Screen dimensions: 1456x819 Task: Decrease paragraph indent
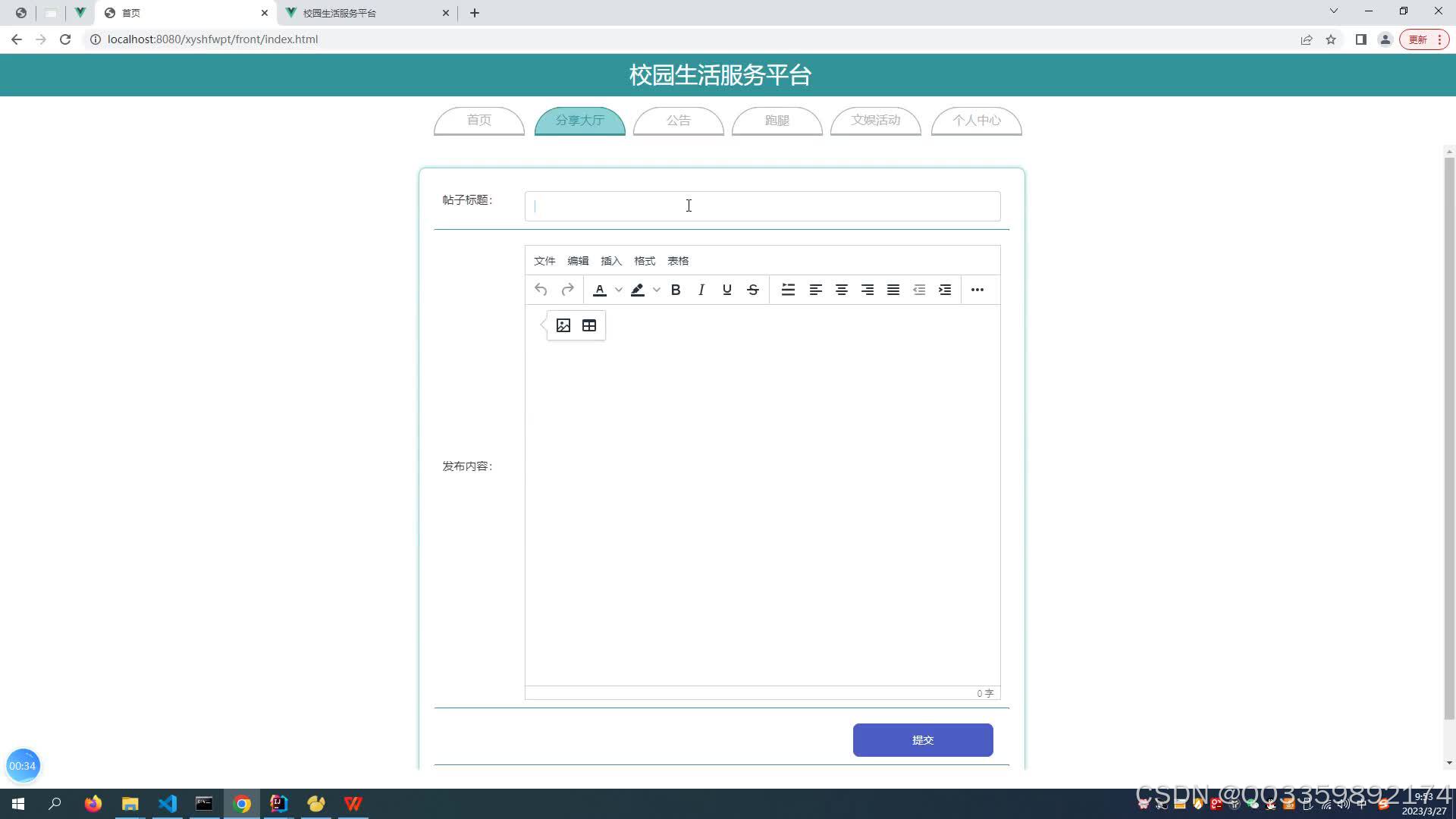(x=919, y=290)
